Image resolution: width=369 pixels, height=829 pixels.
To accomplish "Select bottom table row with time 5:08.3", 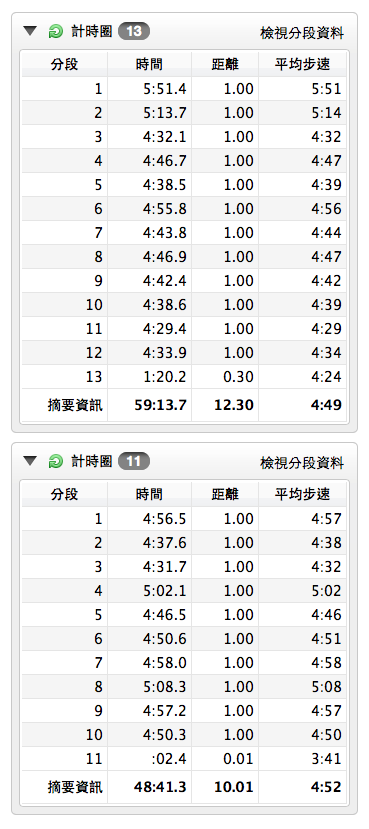I will pyautogui.click(x=184, y=687).
